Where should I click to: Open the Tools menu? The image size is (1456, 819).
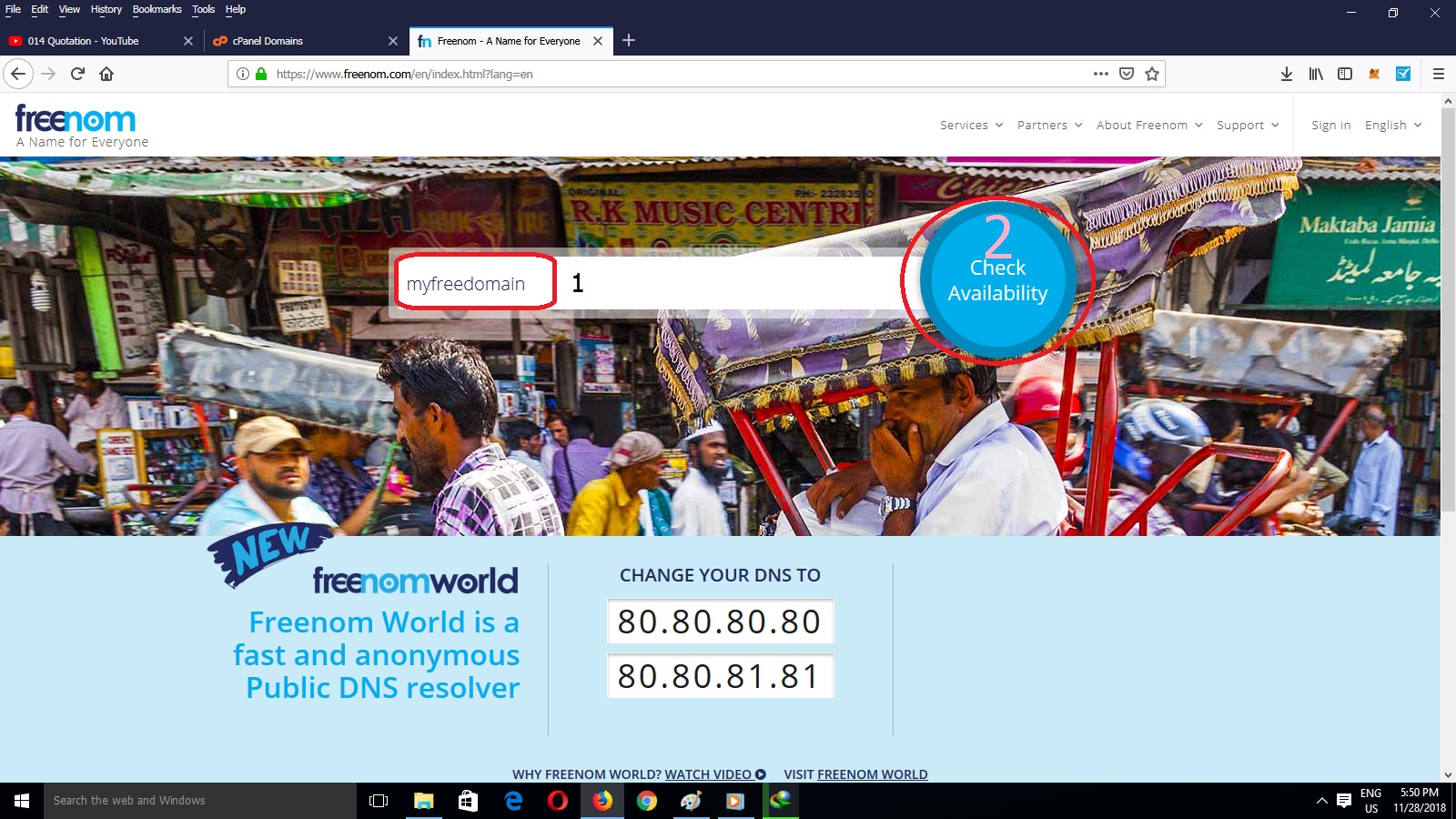pos(203,9)
